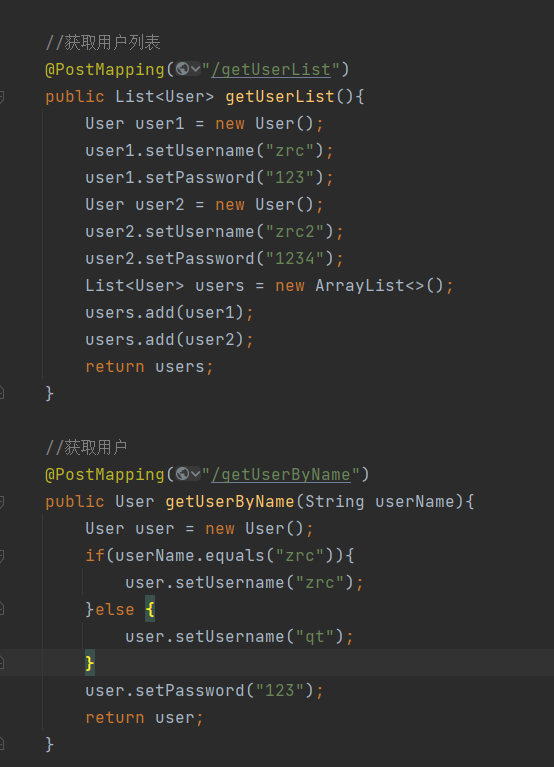Screen dimensions: 554x767
Task: Click the line users.add(user1);
Action: click(169, 312)
